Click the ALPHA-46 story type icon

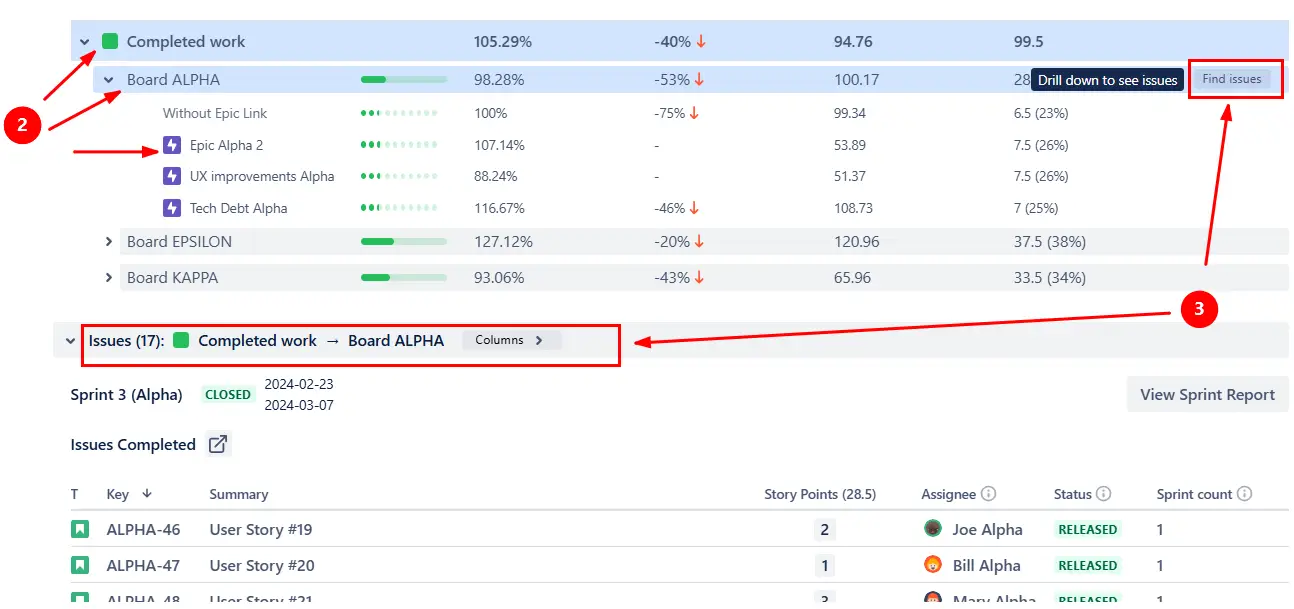click(x=79, y=529)
